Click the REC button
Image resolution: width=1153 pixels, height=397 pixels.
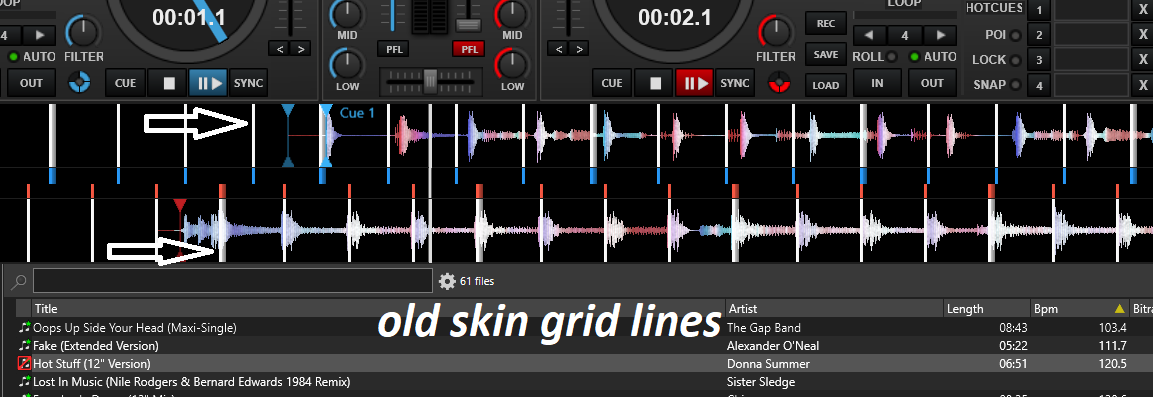[x=826, y=24]
